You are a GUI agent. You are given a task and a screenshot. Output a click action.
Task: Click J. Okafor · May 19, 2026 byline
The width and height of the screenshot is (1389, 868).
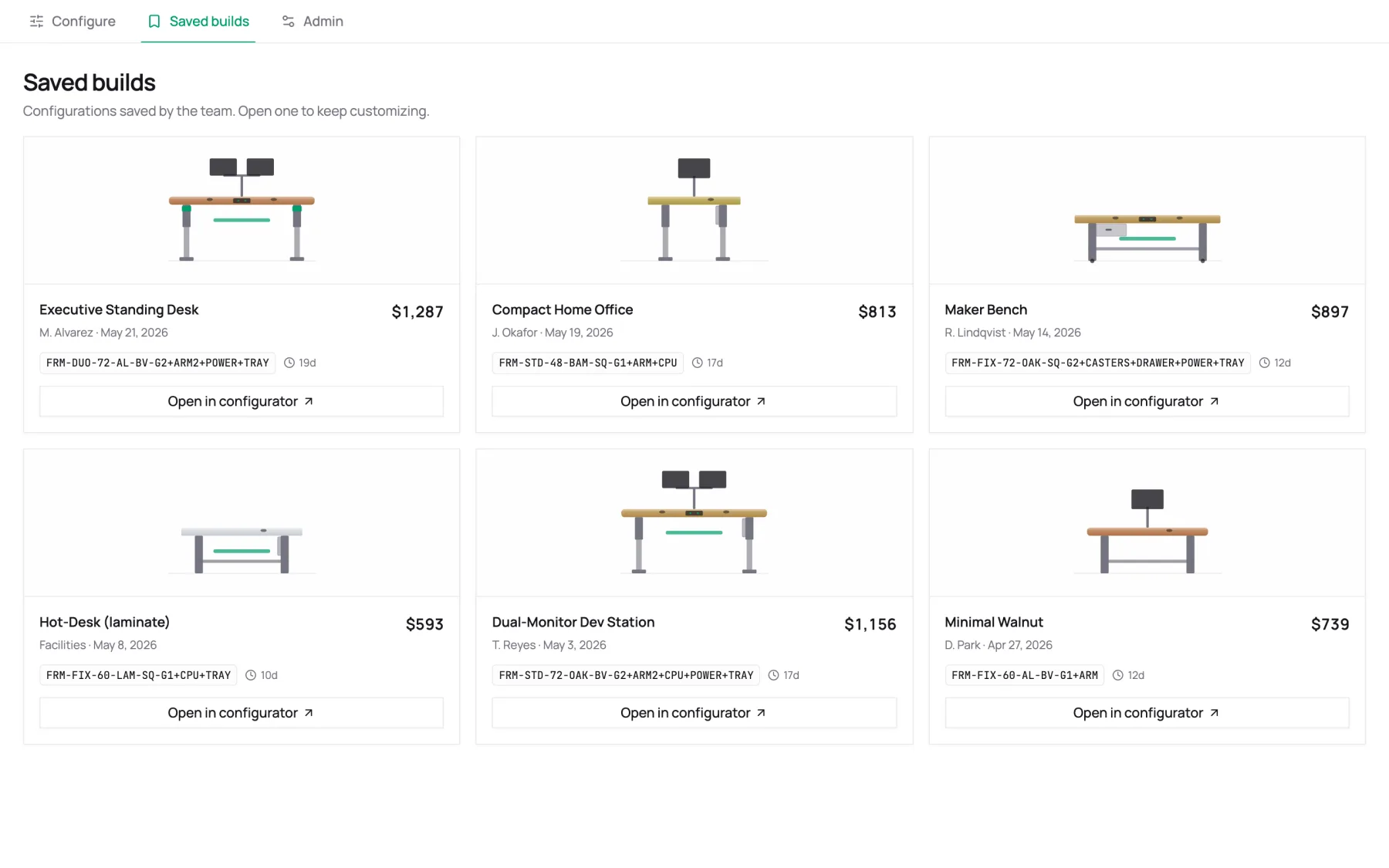pyautogui.click(x=553, y=333)
